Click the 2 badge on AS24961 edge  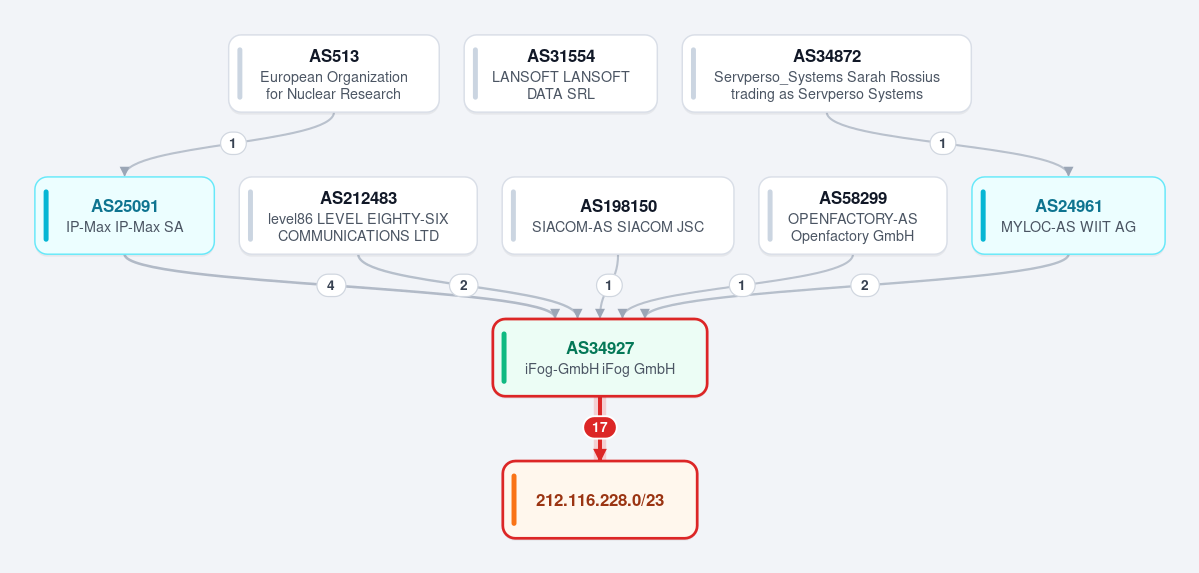click(x=865, y=286)
